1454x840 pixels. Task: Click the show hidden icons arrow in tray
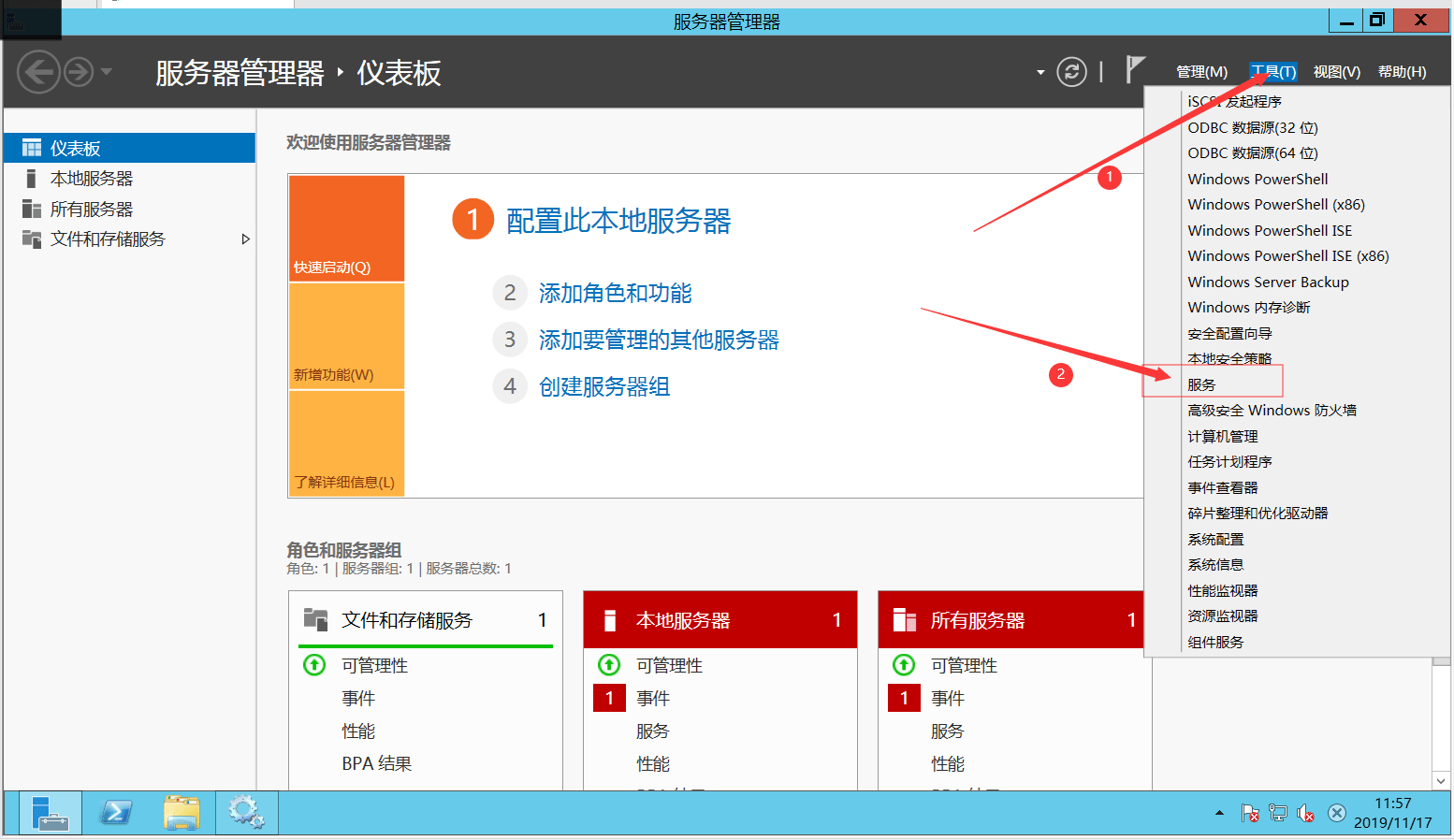[x=1218, y=813]
